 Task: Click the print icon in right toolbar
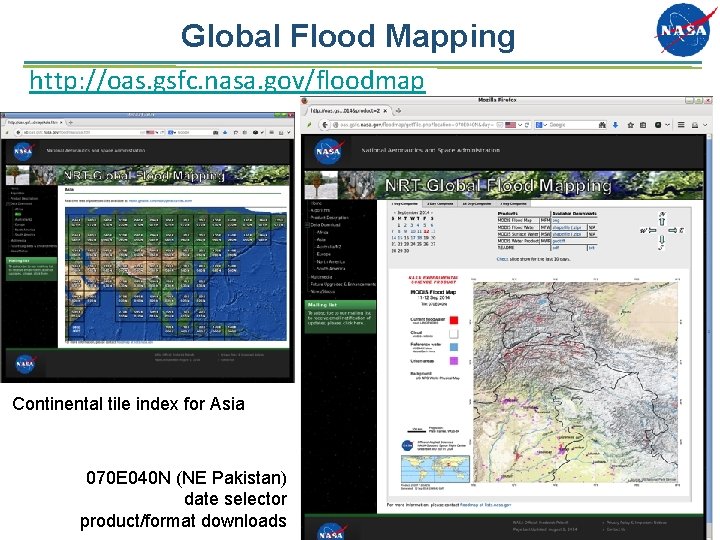coord(695,125)
